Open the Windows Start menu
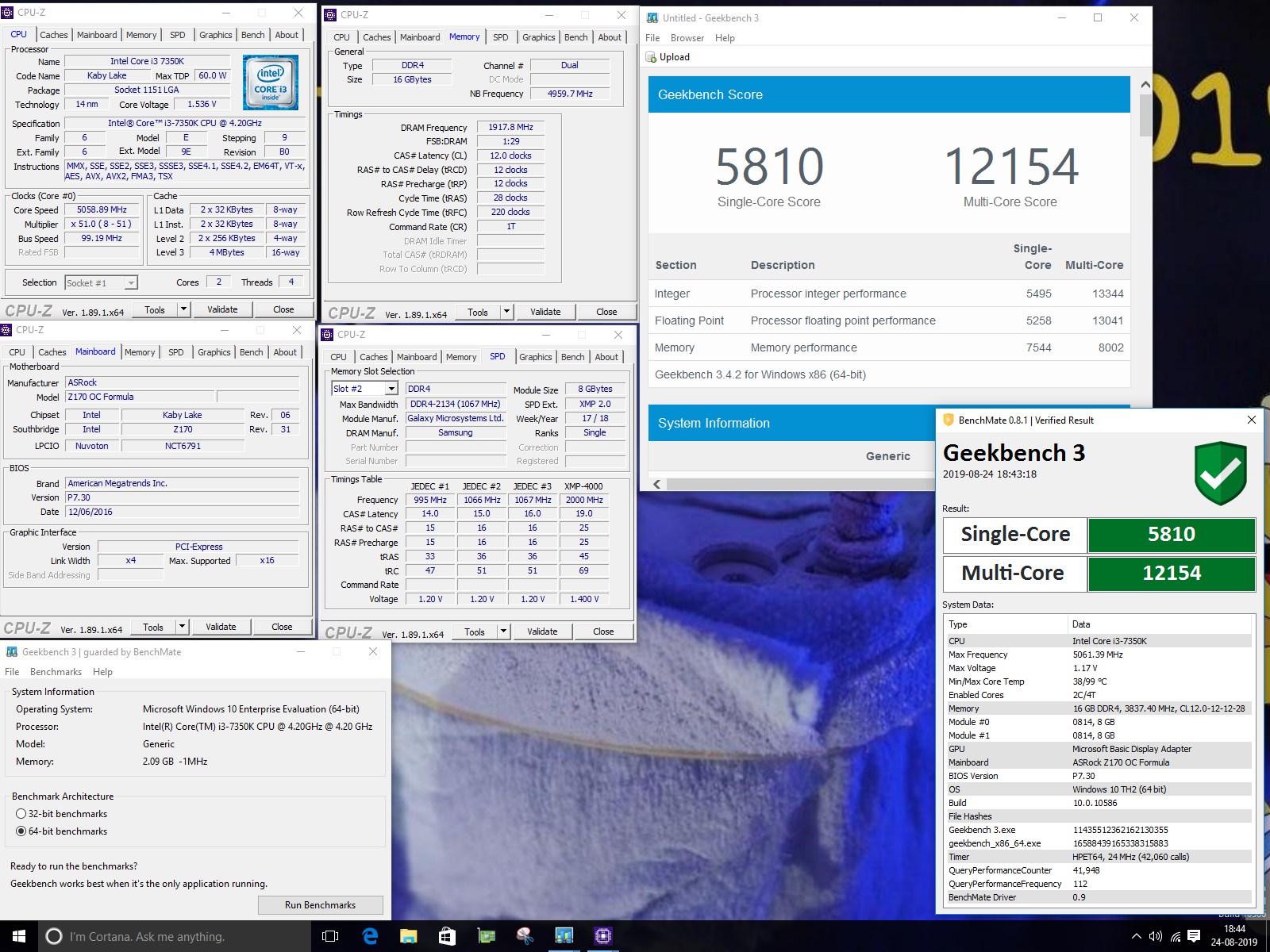This screenshot has height=952, width=1270. tap(19, 936)
